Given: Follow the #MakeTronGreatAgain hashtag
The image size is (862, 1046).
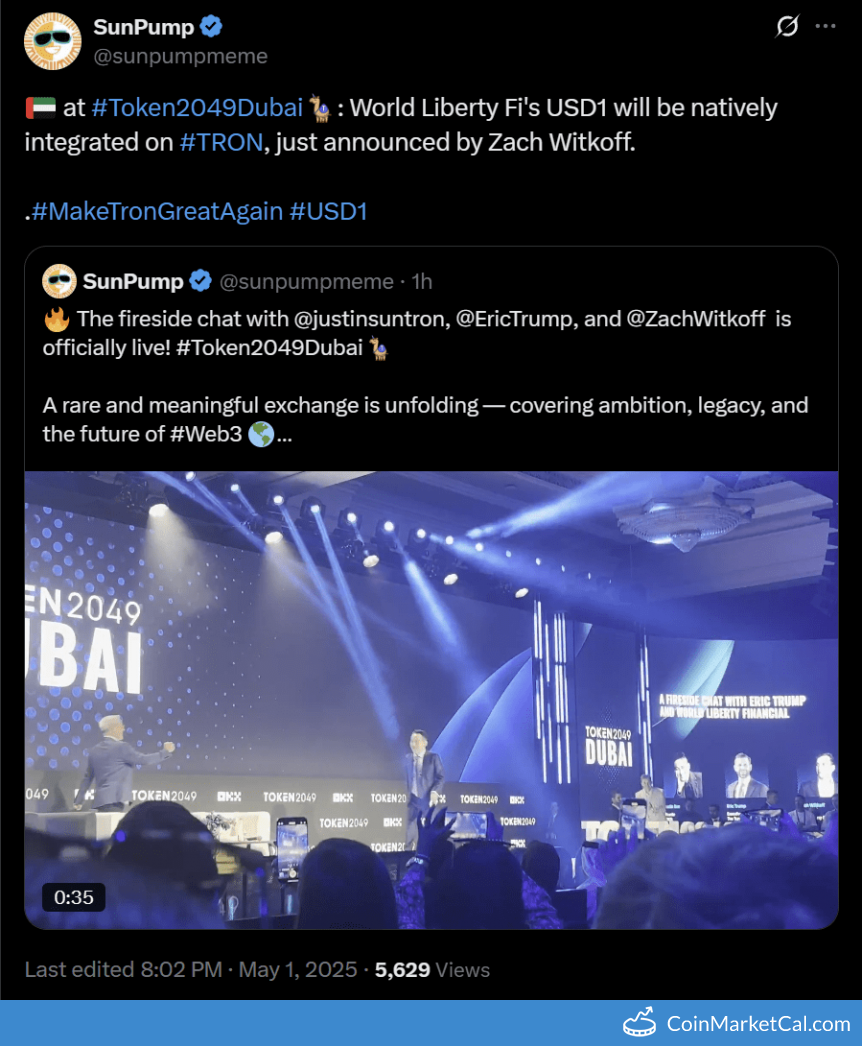Looking at the screenshot, I should pyautogui.click(x=157, y=211).
